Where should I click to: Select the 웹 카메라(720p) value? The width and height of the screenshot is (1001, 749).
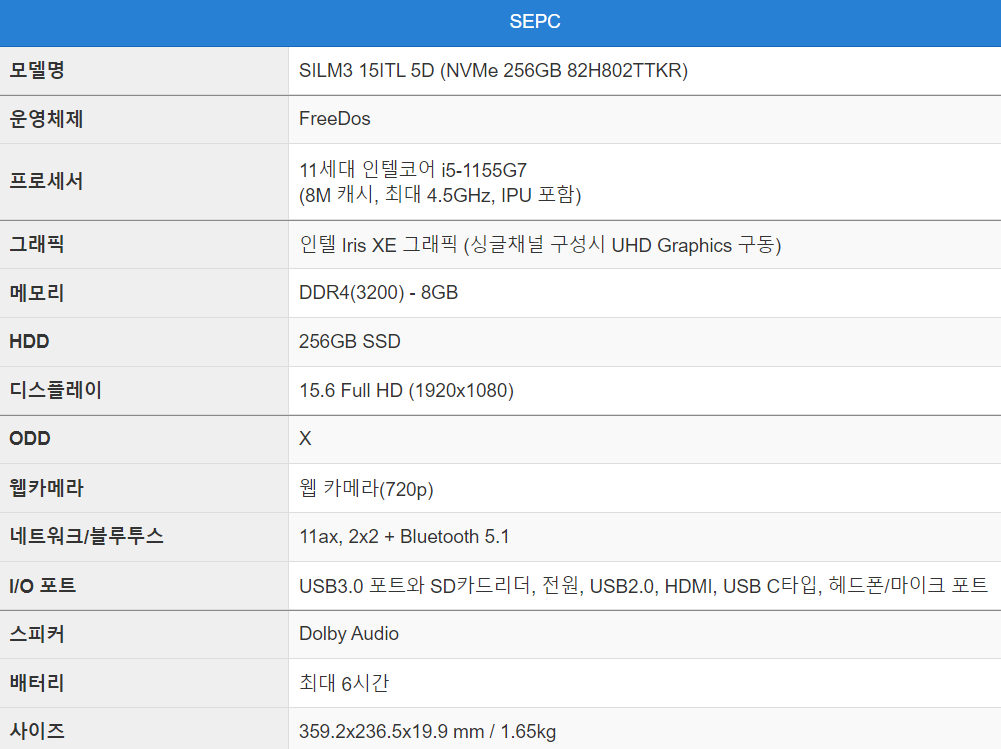pyautogui.click(x=366, y=488)
